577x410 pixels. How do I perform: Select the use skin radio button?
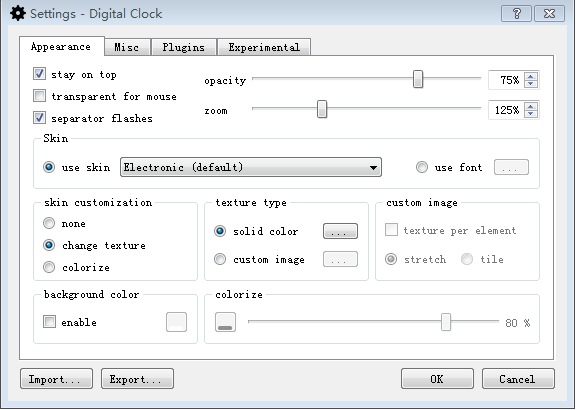49,167
